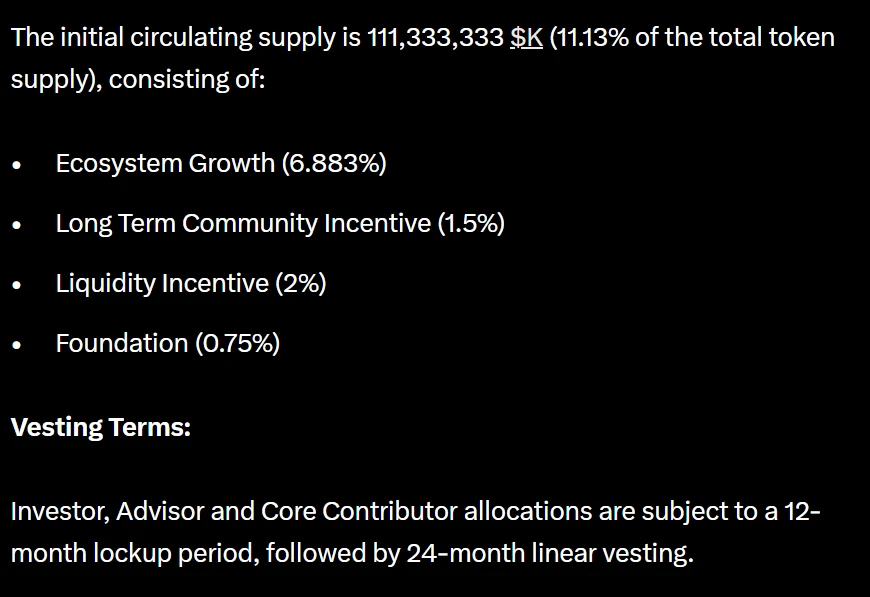Open the $K cashtag link

(x=527, y=39)
